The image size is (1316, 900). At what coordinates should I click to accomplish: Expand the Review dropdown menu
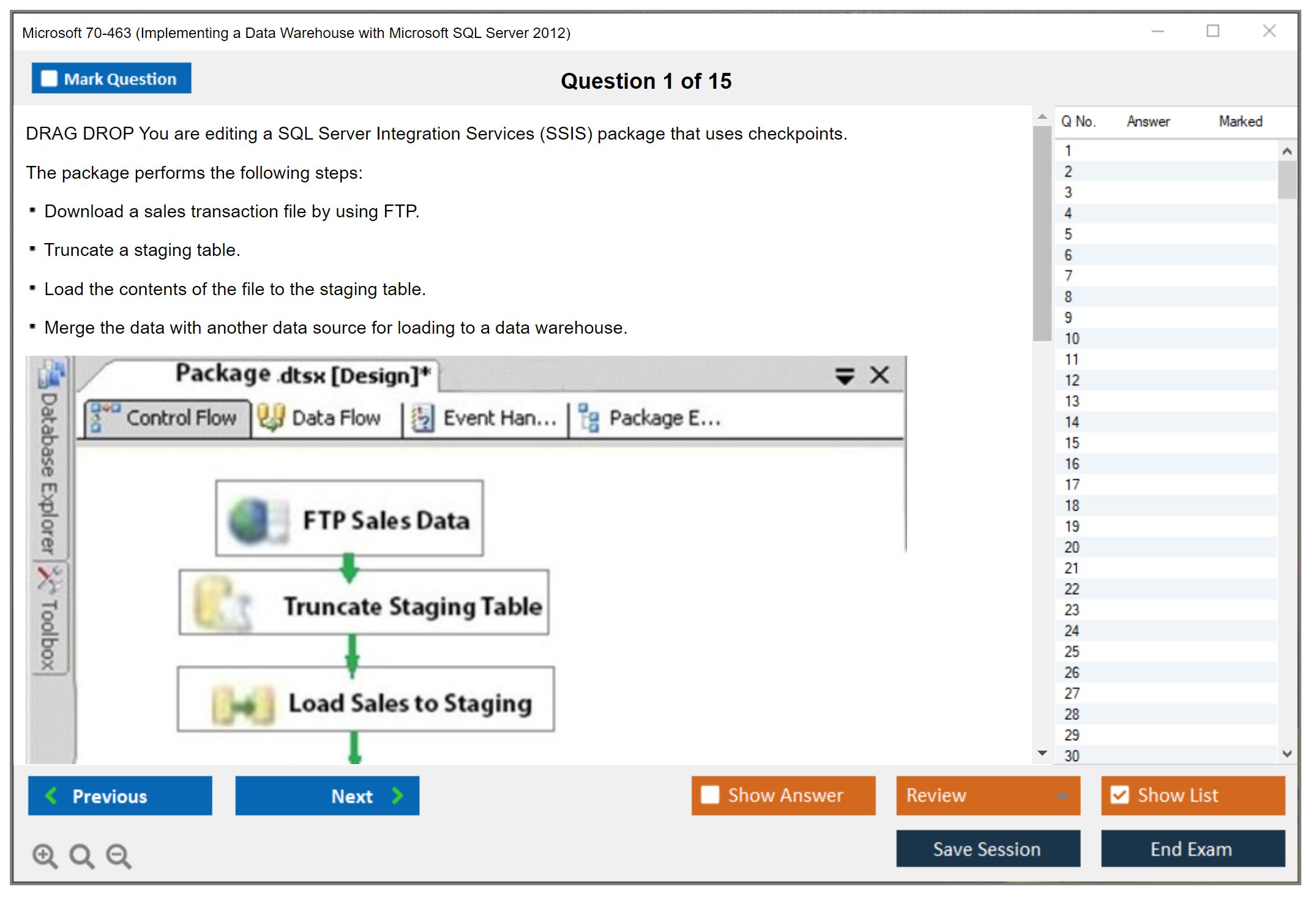coord(1062,795)
